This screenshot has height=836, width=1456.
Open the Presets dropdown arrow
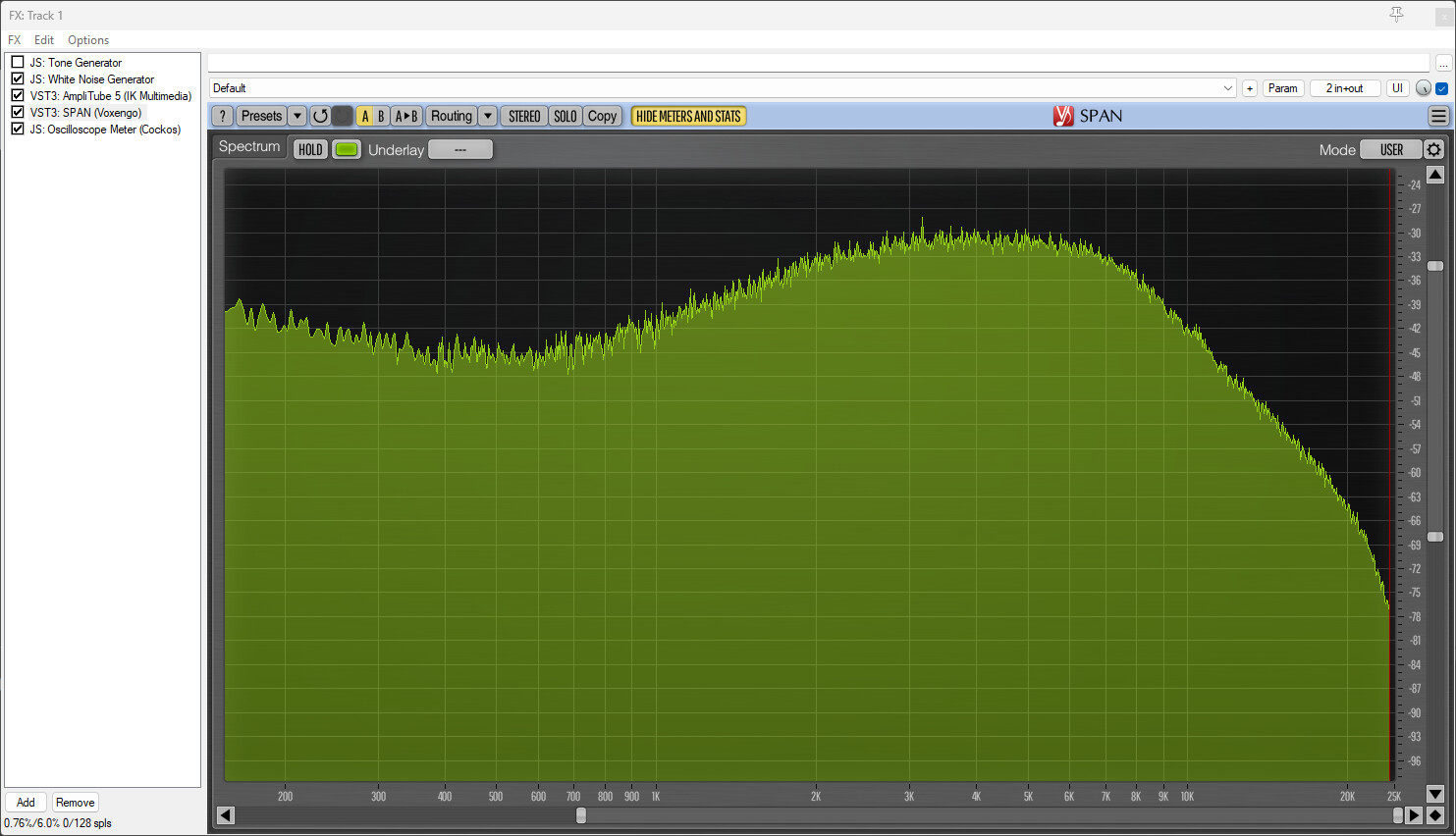click(x=297, y=116)
